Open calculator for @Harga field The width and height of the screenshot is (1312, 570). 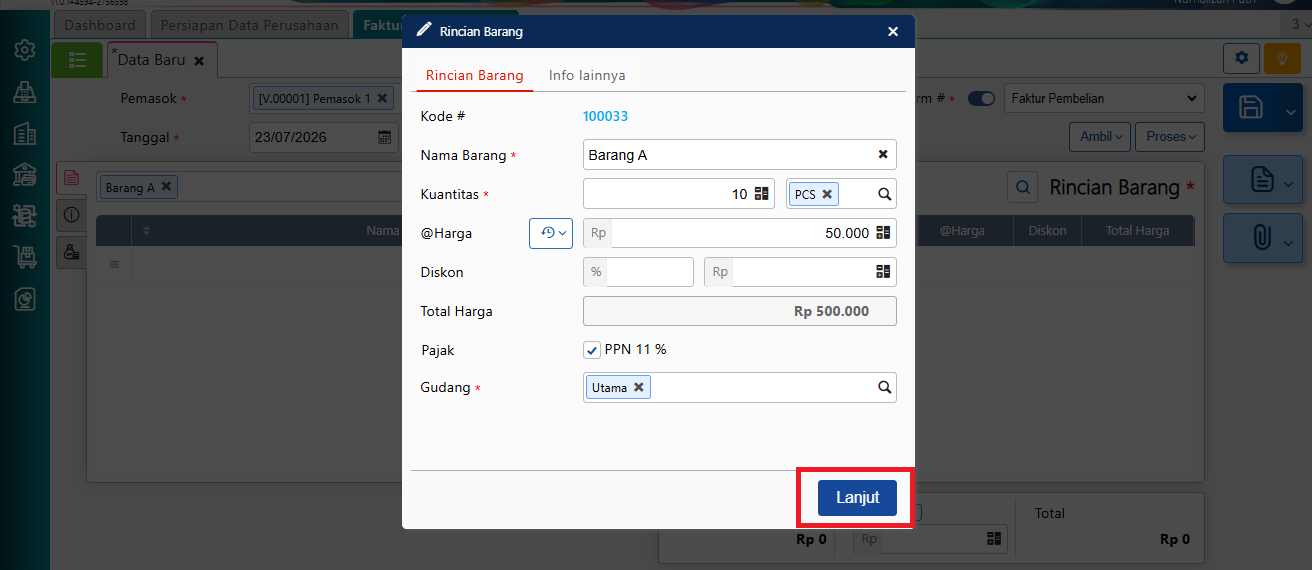coord(883,232)
